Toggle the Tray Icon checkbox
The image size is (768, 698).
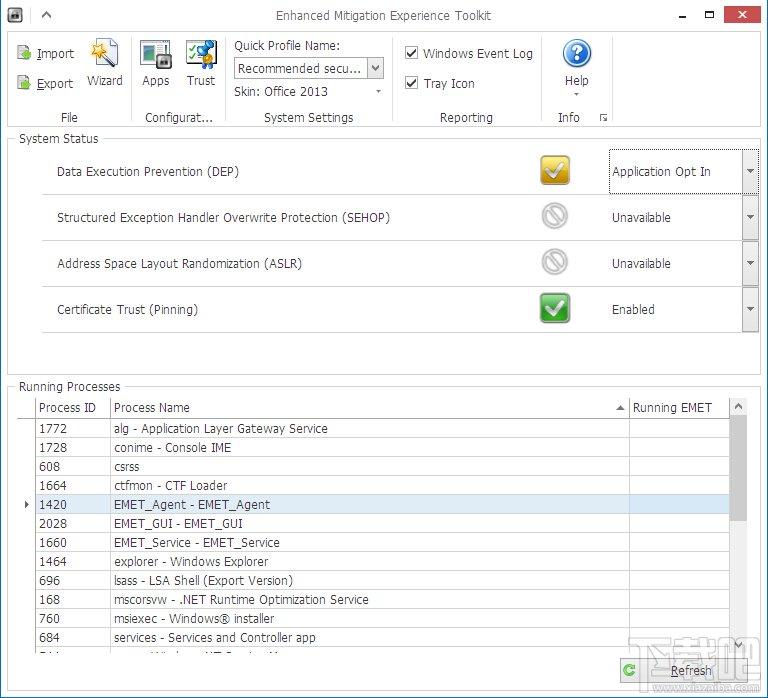click(412, 84)
